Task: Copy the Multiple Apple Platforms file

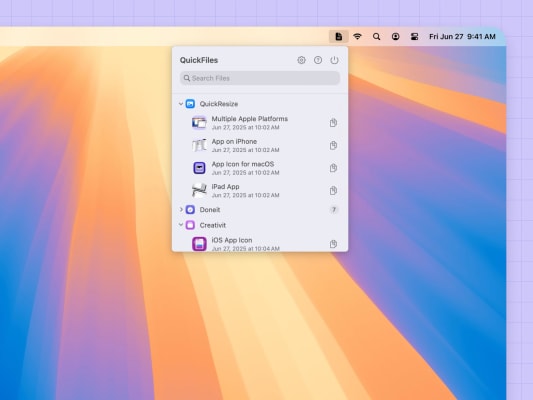Action: pyautogui.click(x=333, y=123)
